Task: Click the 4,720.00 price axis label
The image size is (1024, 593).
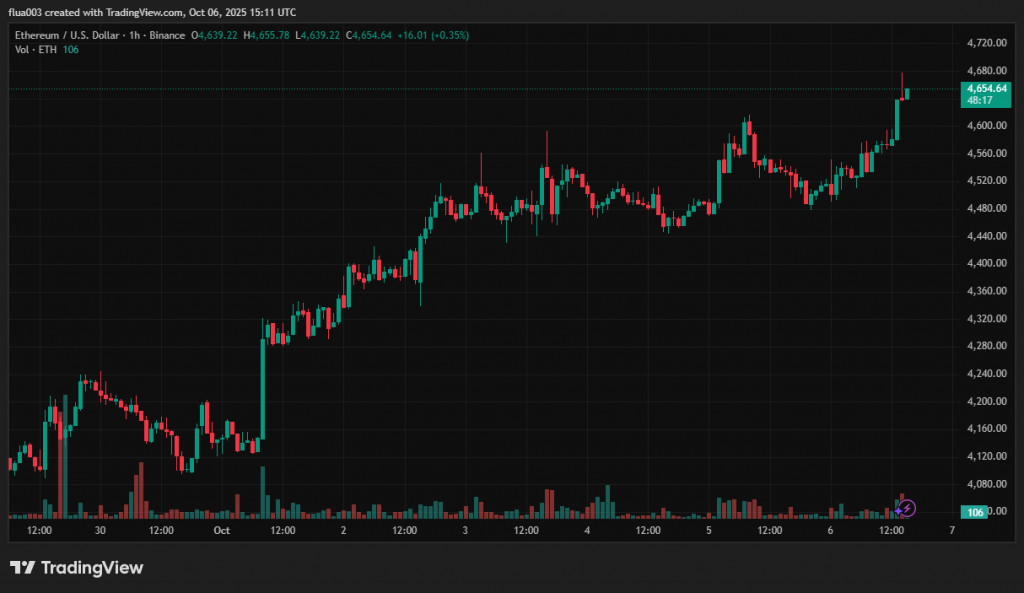Action: tap(985, 43)
